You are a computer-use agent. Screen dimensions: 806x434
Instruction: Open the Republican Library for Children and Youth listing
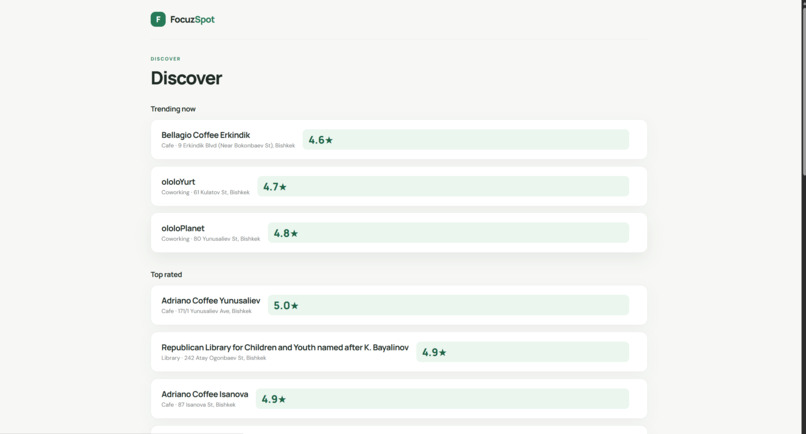[399, 352]
